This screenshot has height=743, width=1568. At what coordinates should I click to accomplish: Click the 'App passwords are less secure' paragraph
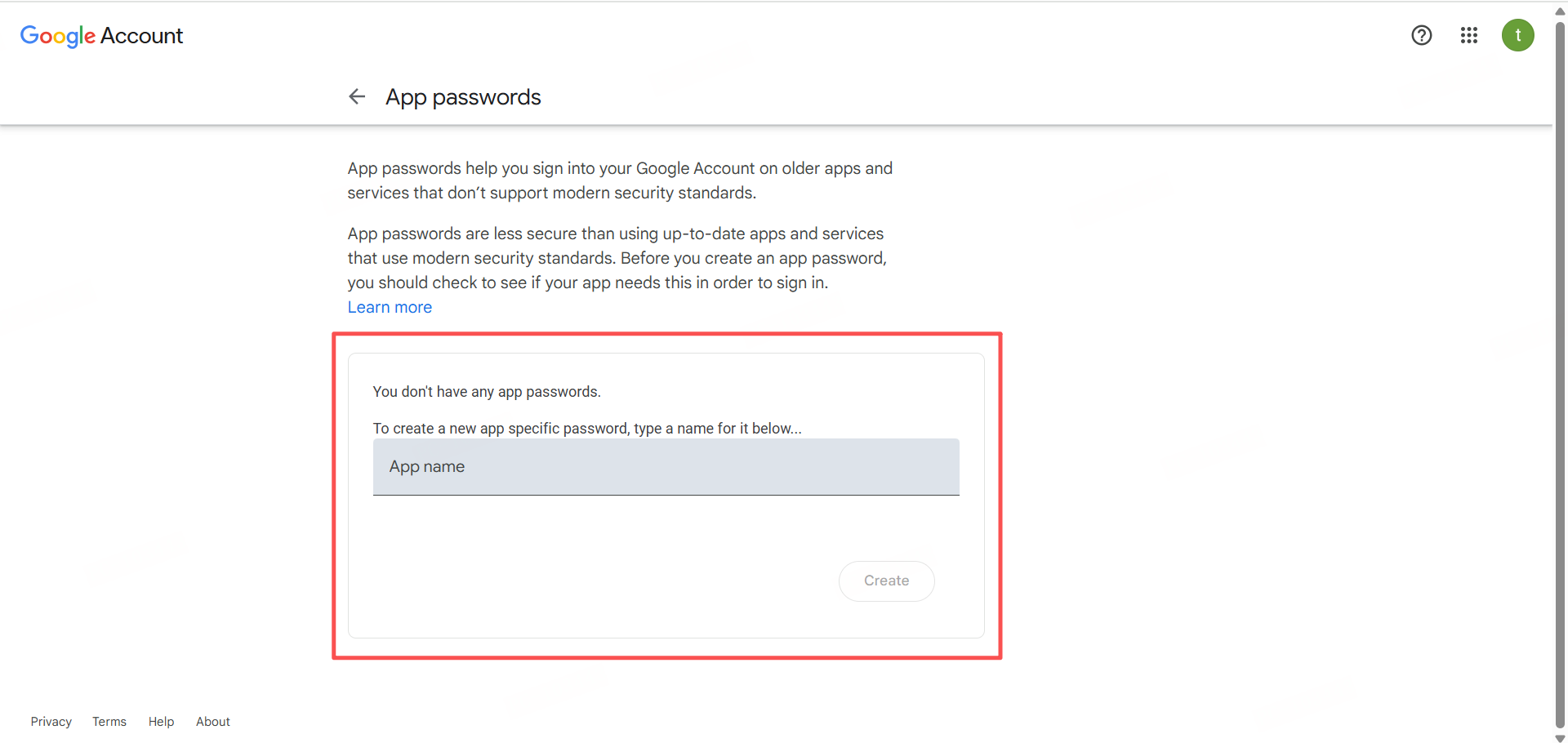click(x=617, y=258)
